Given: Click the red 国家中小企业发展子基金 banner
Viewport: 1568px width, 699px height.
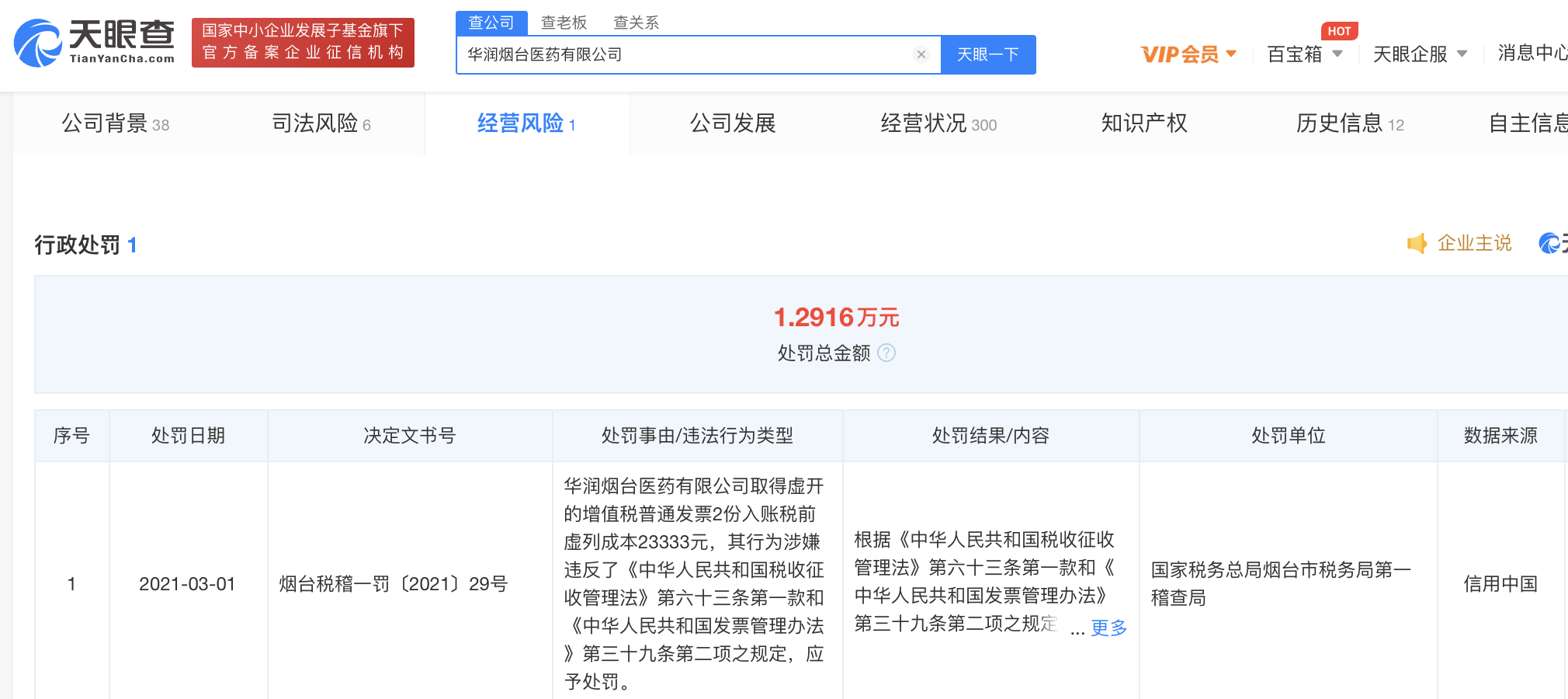Looking at the screenshot, I should click(x=303, y=42).
